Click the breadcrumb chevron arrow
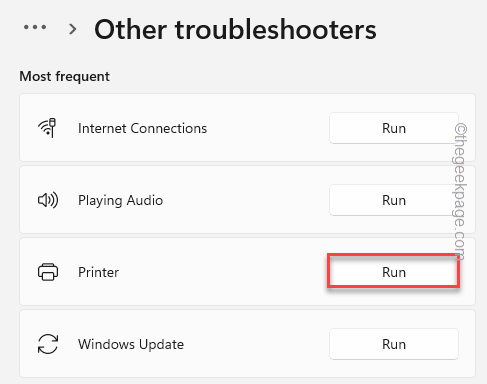The height and width of the screenshot is (384, 487). pyautogui.click(x=72, y=29)
